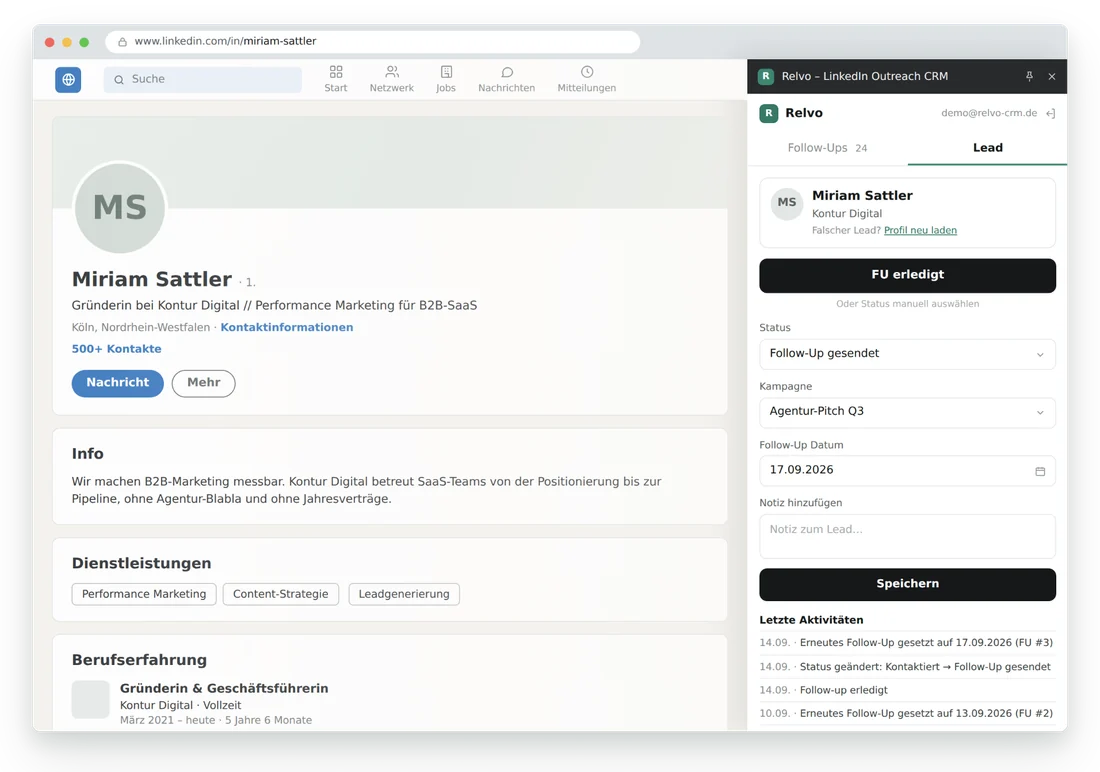
Task: Click 'Kontur Digital' under the lead name
Action: 847,213
